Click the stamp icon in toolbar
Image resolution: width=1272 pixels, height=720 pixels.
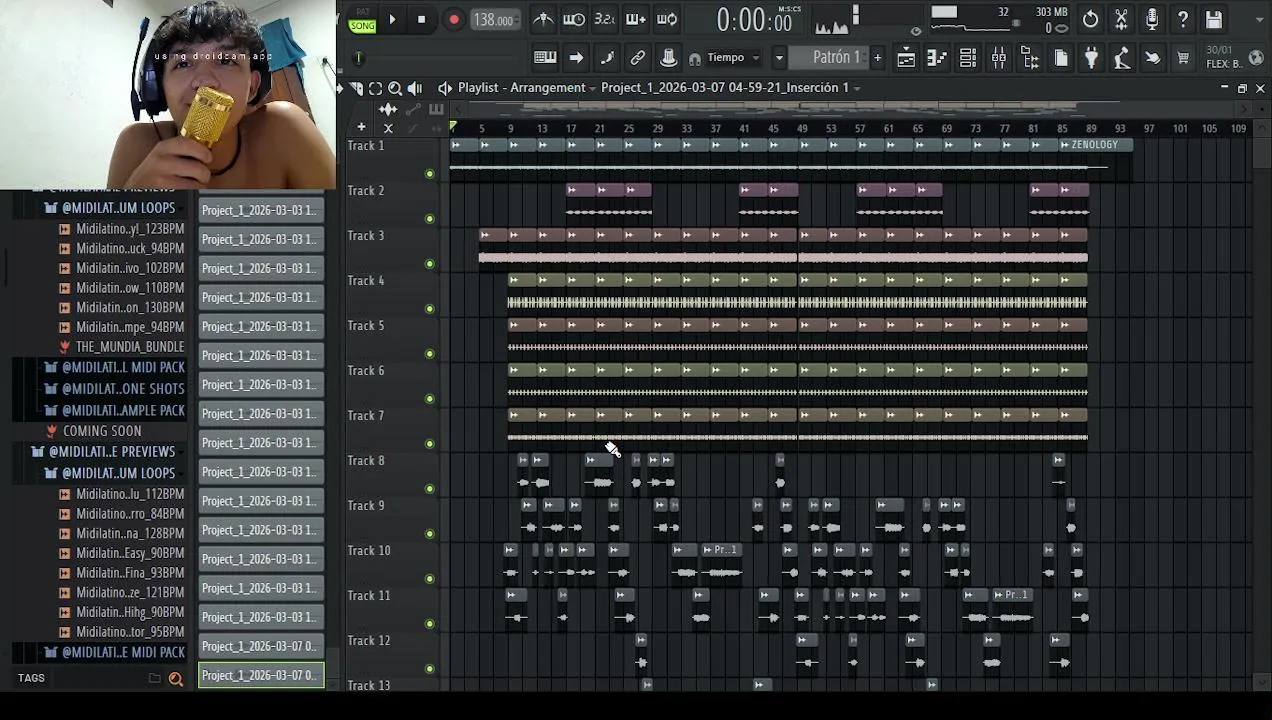click(668, 58)
